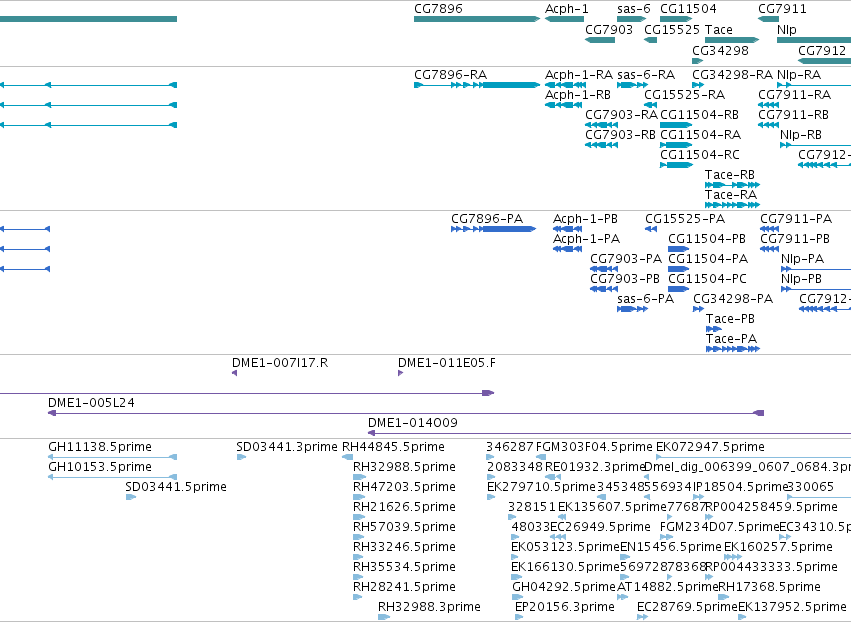Click the CG34298 gene label

720,50
